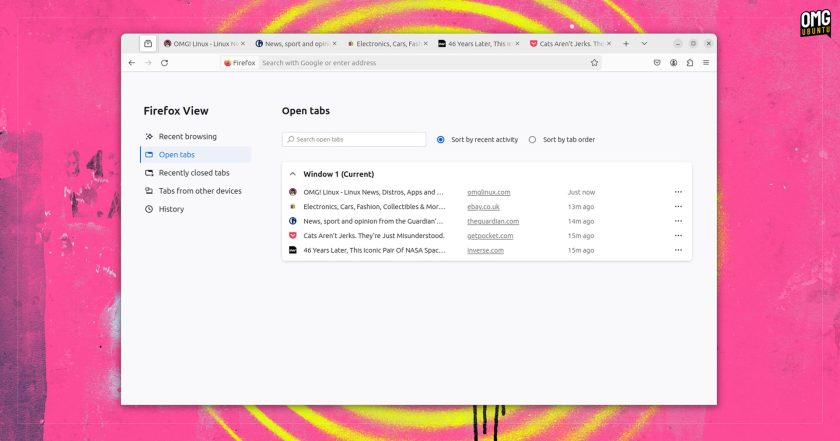
Task: Click the address bar search field
Action: pyautogui.click(x=423, y=63)
